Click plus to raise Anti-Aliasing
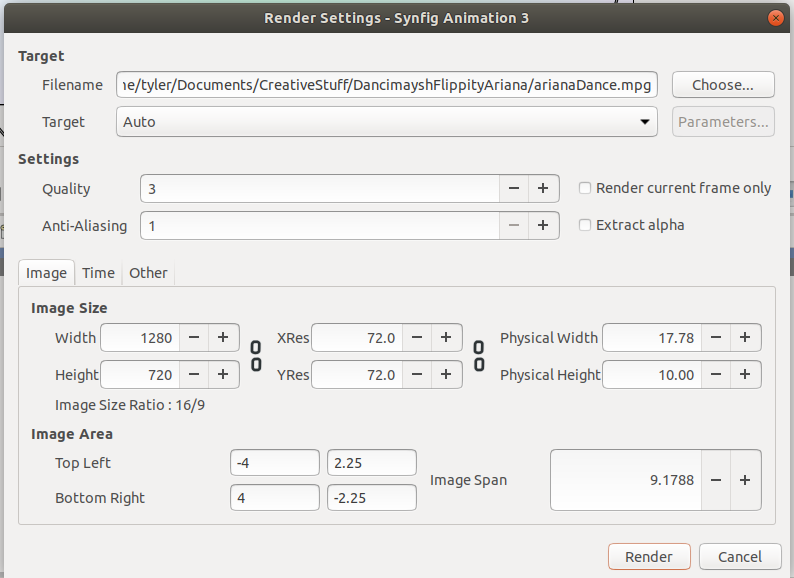Viewport: 794px width, 578px height. tap(543, 225)
